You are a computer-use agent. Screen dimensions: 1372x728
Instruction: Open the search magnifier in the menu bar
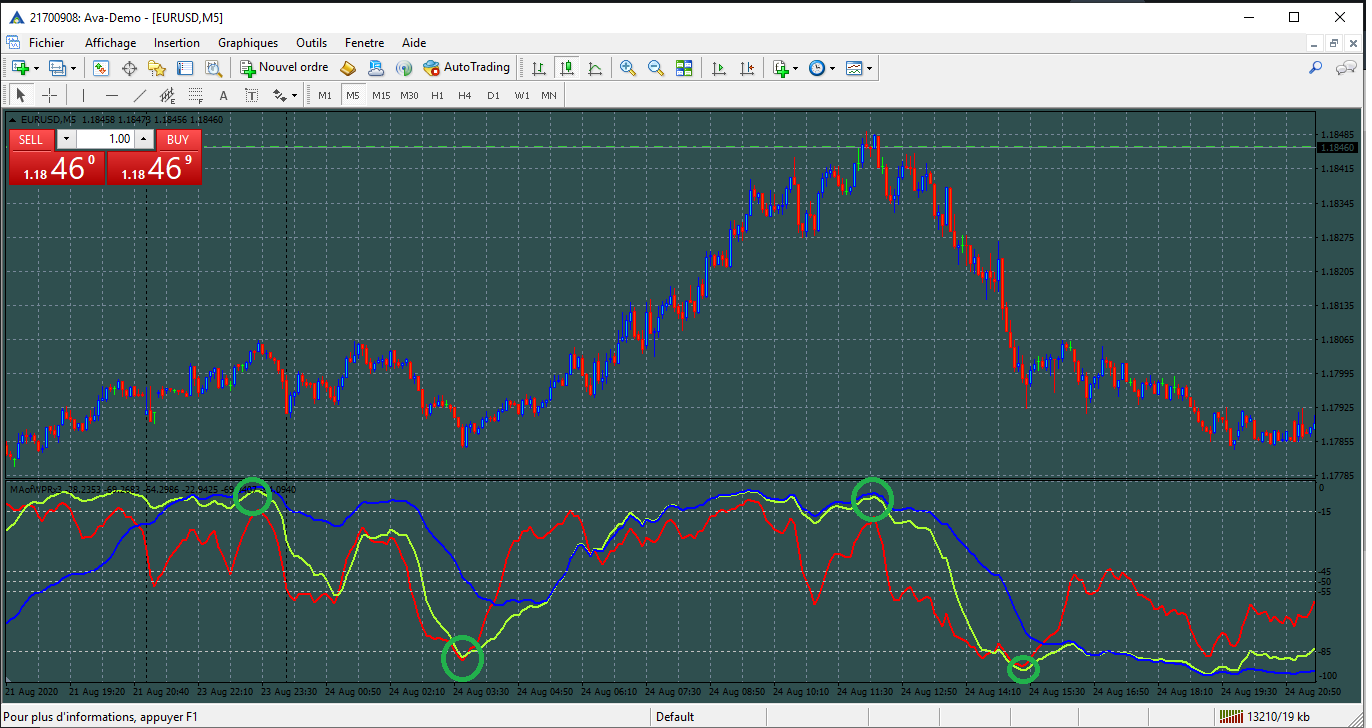1316,68
